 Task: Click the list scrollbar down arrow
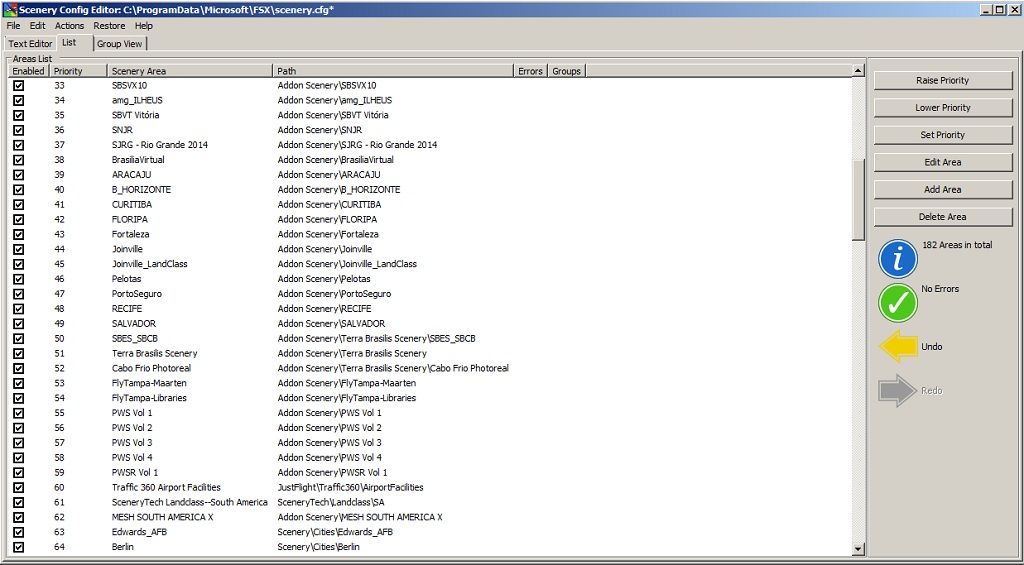coord(858,549)
